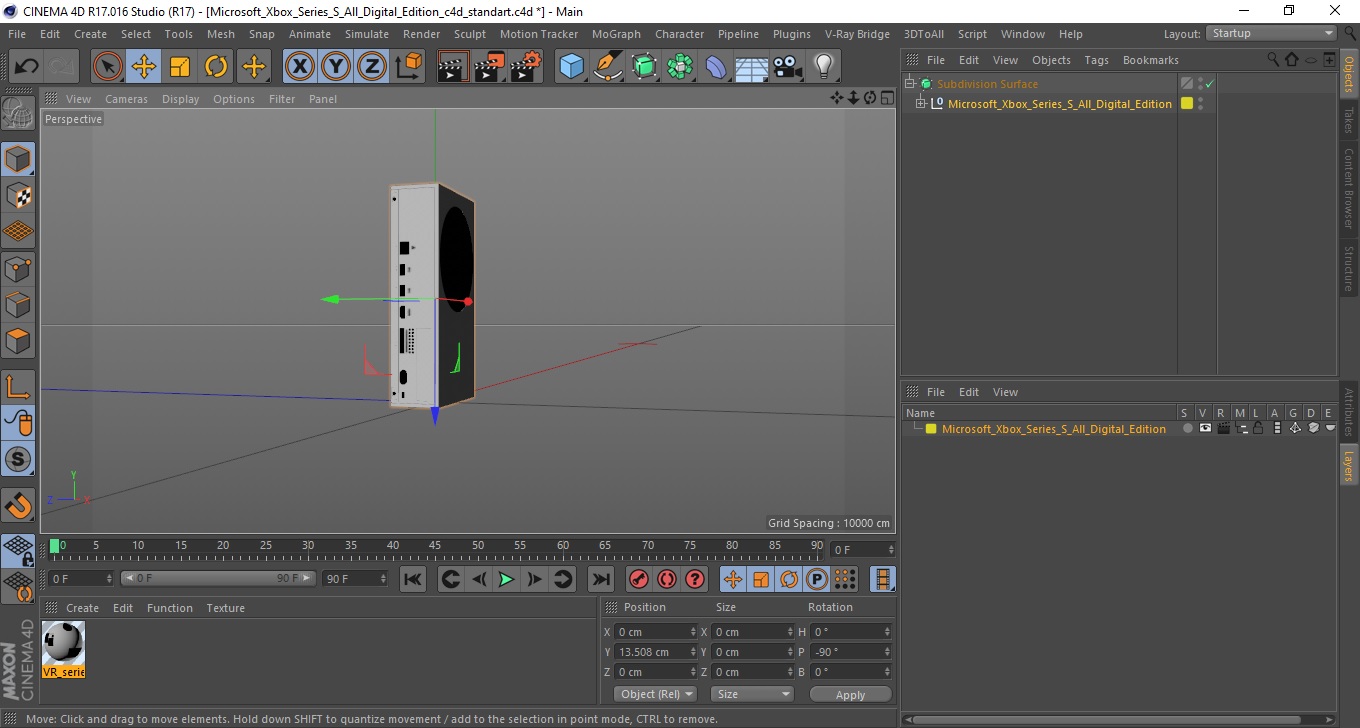Viewport: 1360px width, 728px height.
Task: Expand the Subdivision Surface tree node
Action: [x=910, y=84]
